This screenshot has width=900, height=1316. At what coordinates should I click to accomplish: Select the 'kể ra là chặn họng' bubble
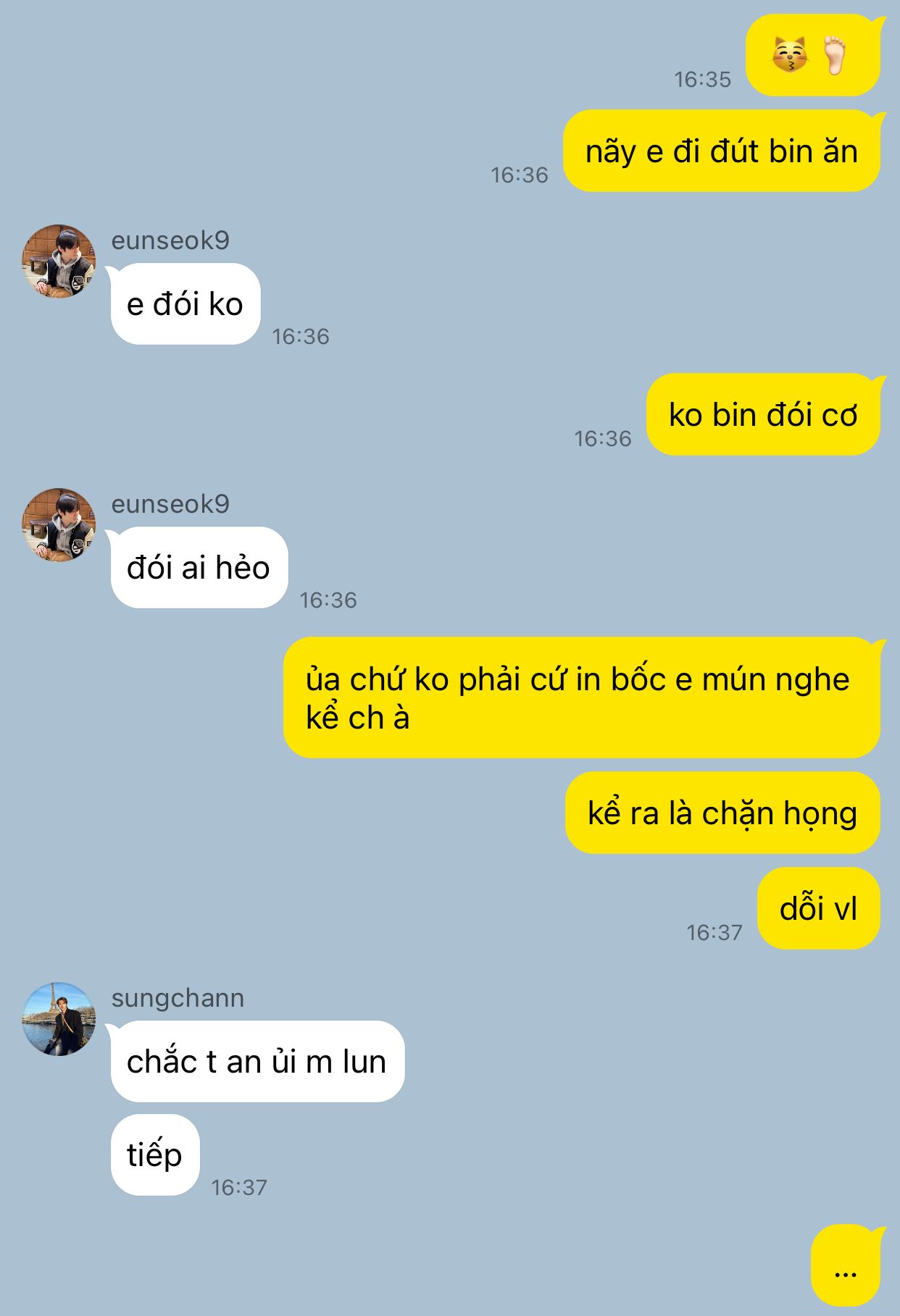[x=722, y=813]
